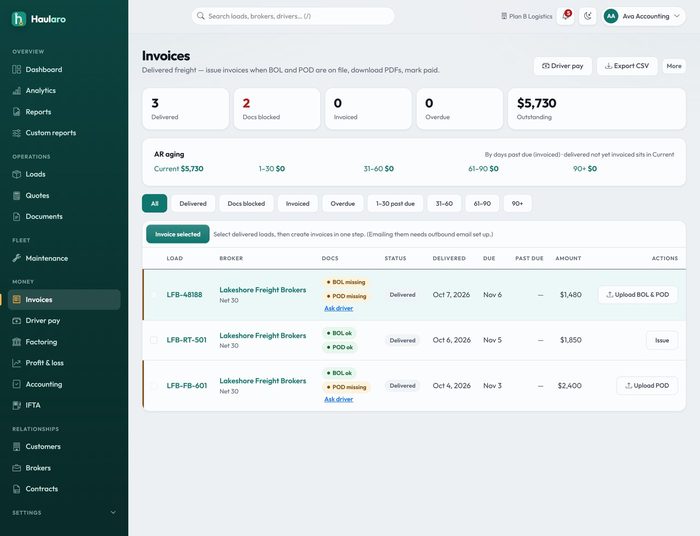Viewport: 700px width, 536px height.
Task: Filter by 1-30 past due
Action: point(395,204)
